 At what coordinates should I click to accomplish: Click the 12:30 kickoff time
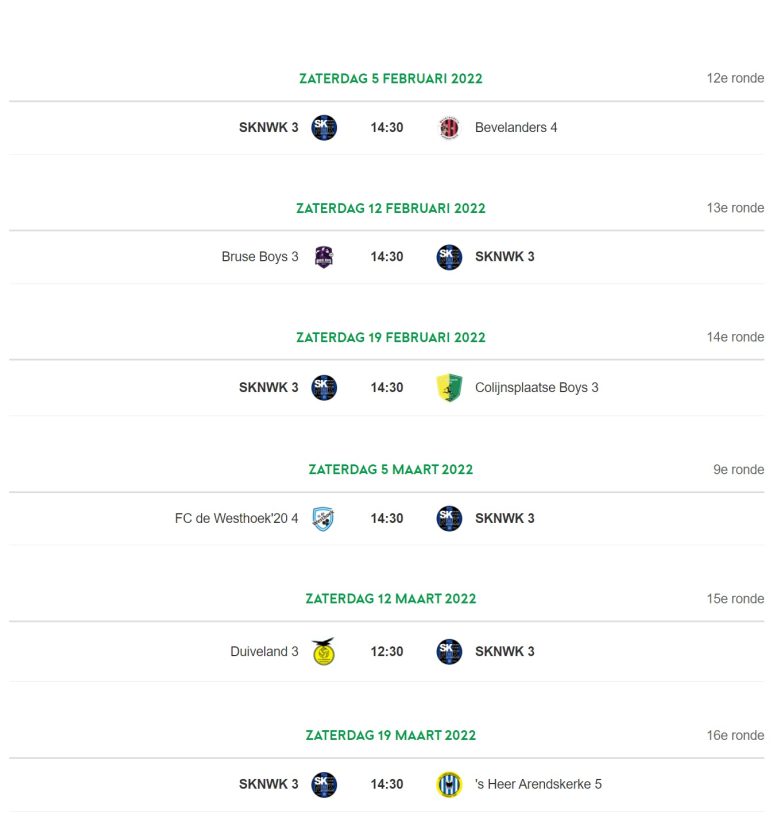[x=387, y=652]
